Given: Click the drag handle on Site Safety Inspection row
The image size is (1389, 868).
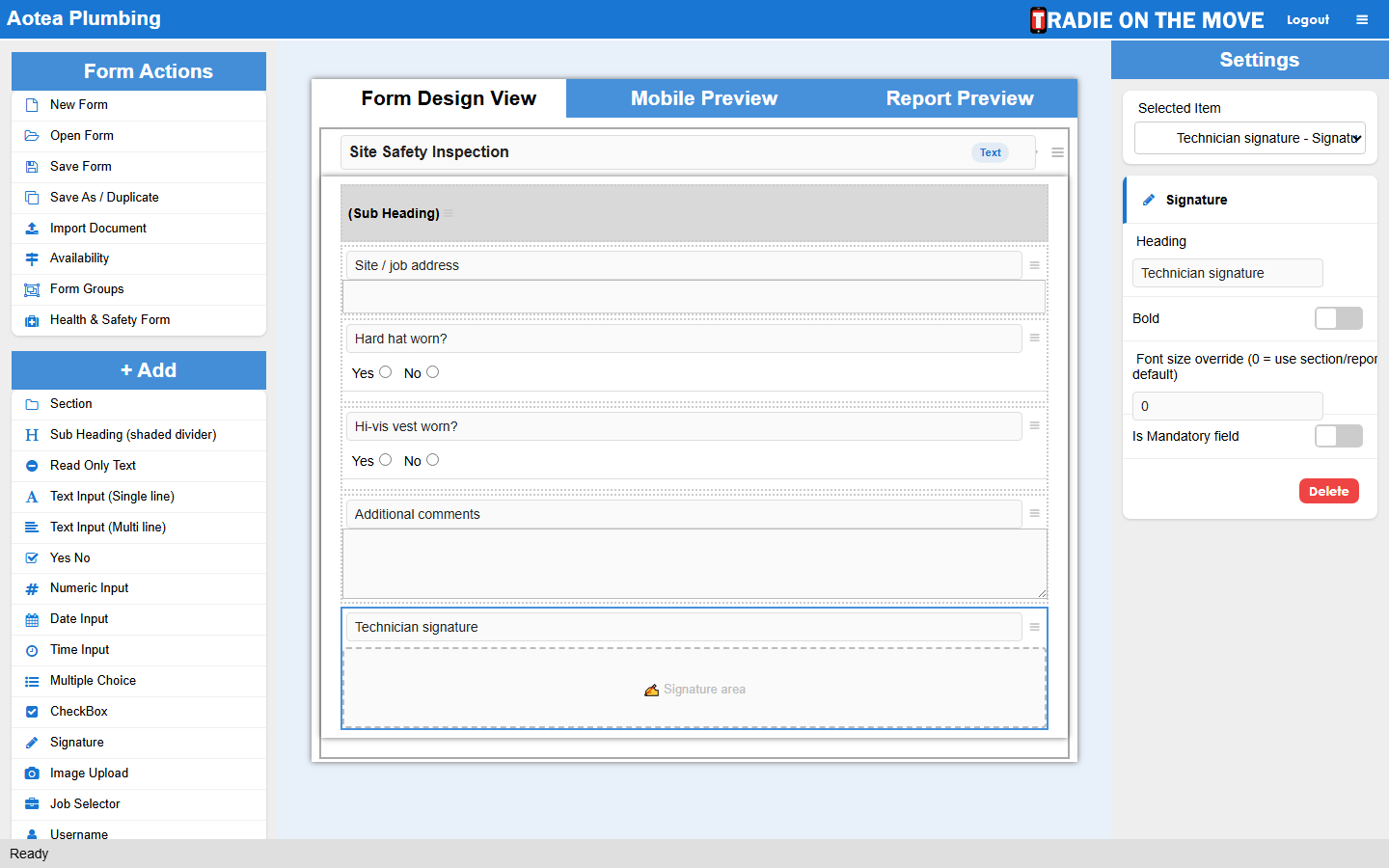Looking at the screenshot, I should point(1057,152).
